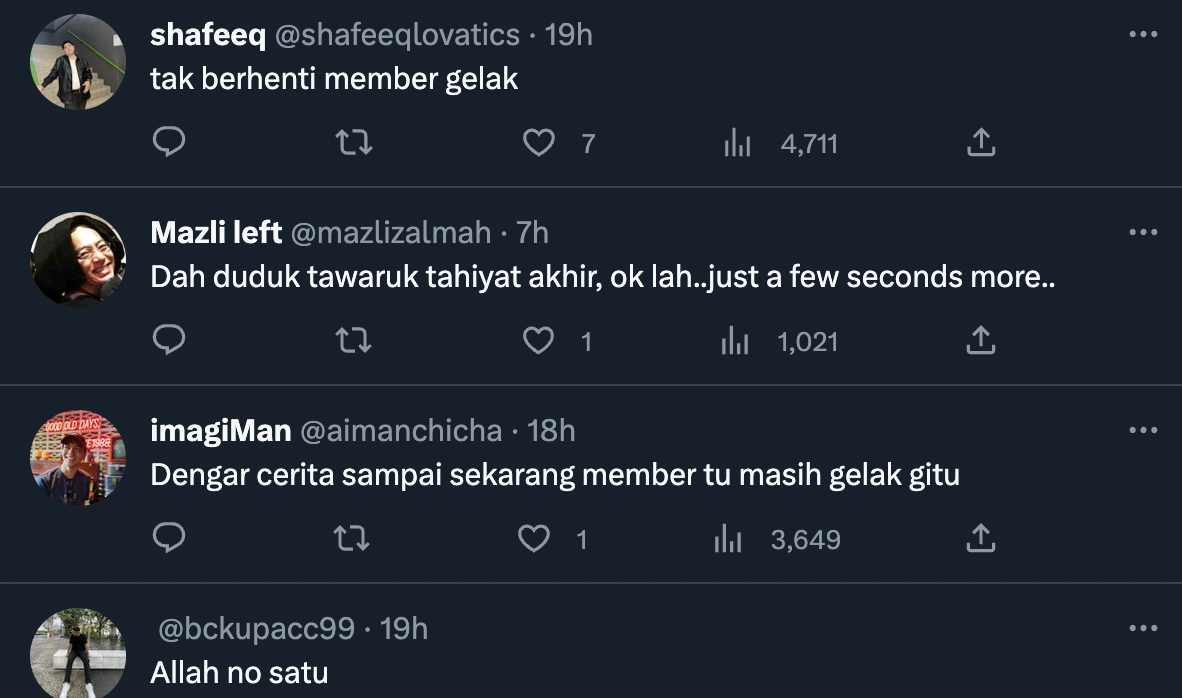Viewport: 1182px width, 698px height.
Task: Like shafeeq's tweet with 7 likes
Action: click(x=539, y=143)
